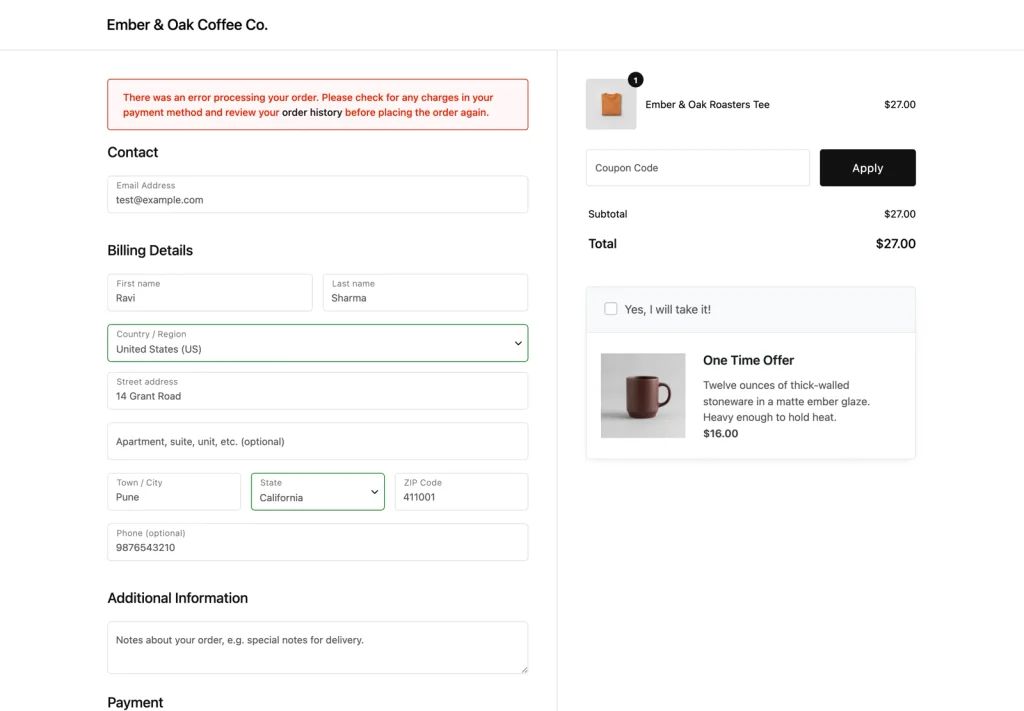Screen dimensions: 1024x711
Task: Click the 'Billing Details' heading
Action: pyautogui.click(x=150, y=251)
